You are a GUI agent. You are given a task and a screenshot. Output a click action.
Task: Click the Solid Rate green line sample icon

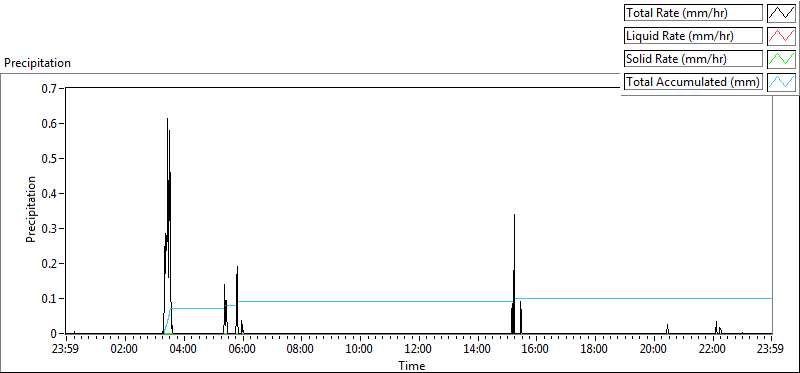coord(781,59)
